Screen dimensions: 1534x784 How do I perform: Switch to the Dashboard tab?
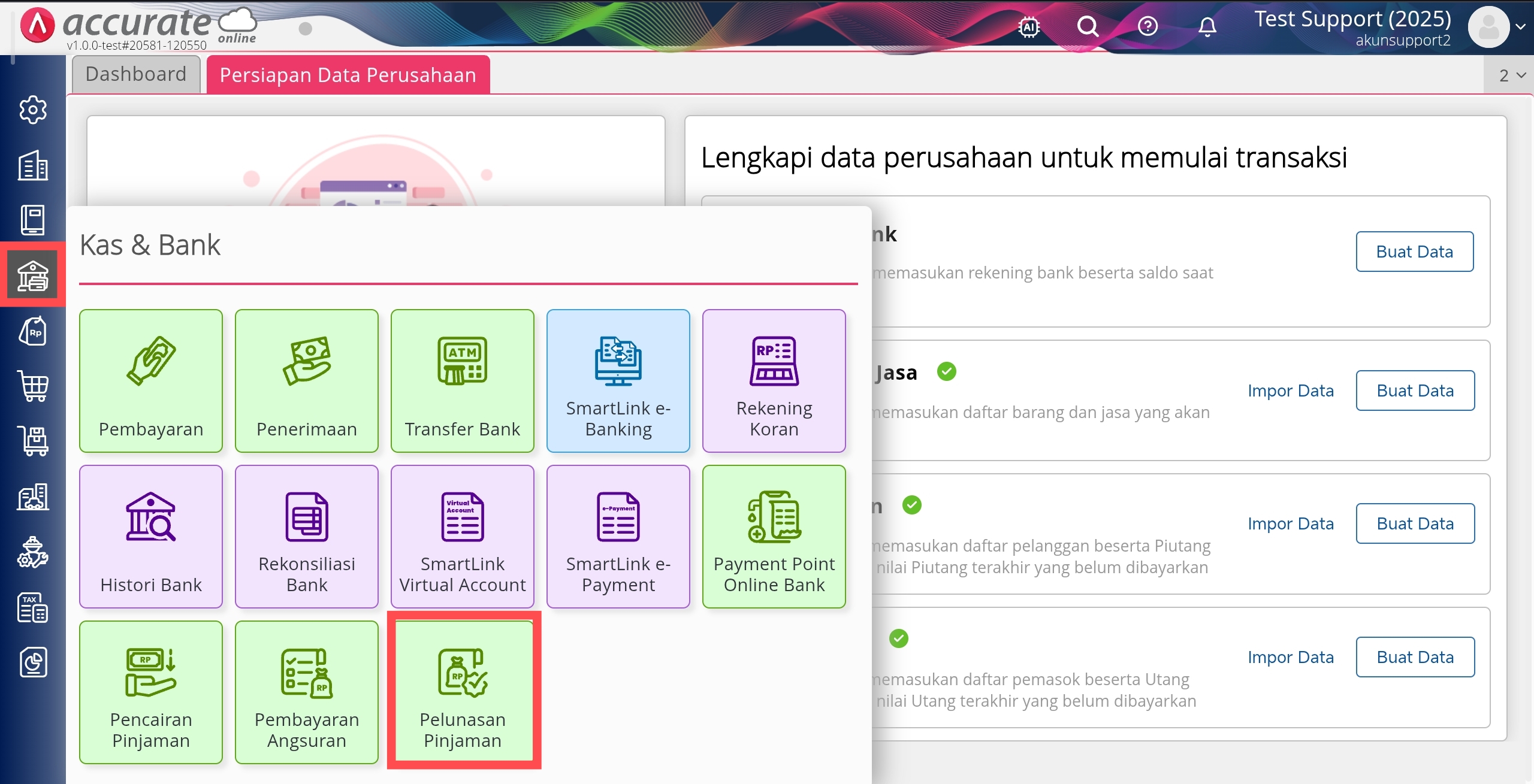pyautogui.click(x=136, y=74)
